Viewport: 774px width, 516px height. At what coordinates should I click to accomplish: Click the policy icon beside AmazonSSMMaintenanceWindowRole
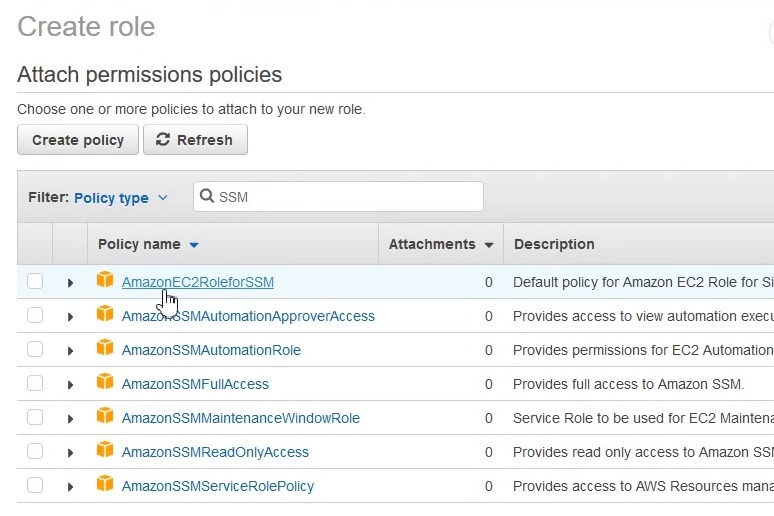click(105, 416)
